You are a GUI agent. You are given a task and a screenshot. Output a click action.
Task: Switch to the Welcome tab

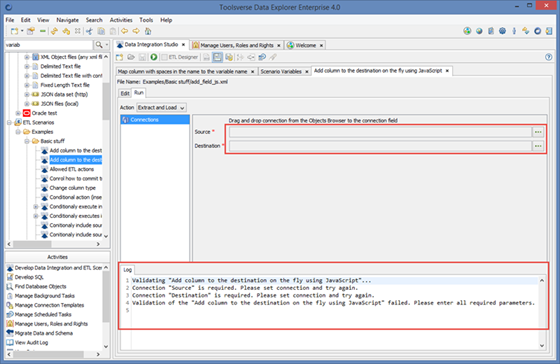[x=305, y=45]
